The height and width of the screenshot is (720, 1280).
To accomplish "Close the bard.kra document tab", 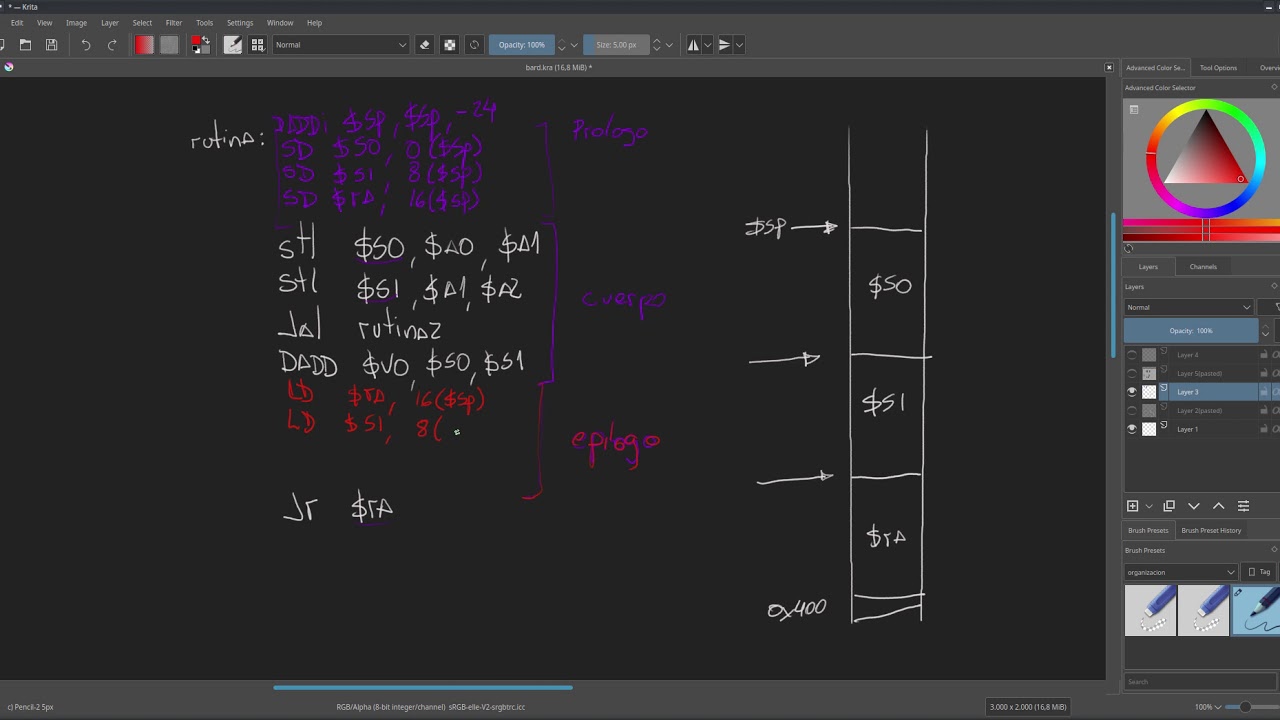I will point(1108,67).
